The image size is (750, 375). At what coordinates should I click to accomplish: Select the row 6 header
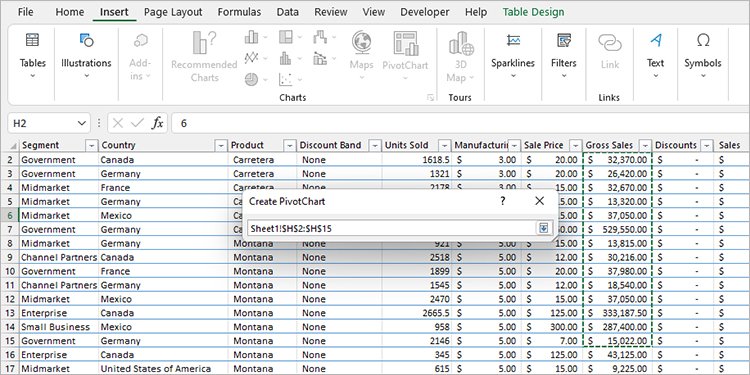[x=10, y=215]
